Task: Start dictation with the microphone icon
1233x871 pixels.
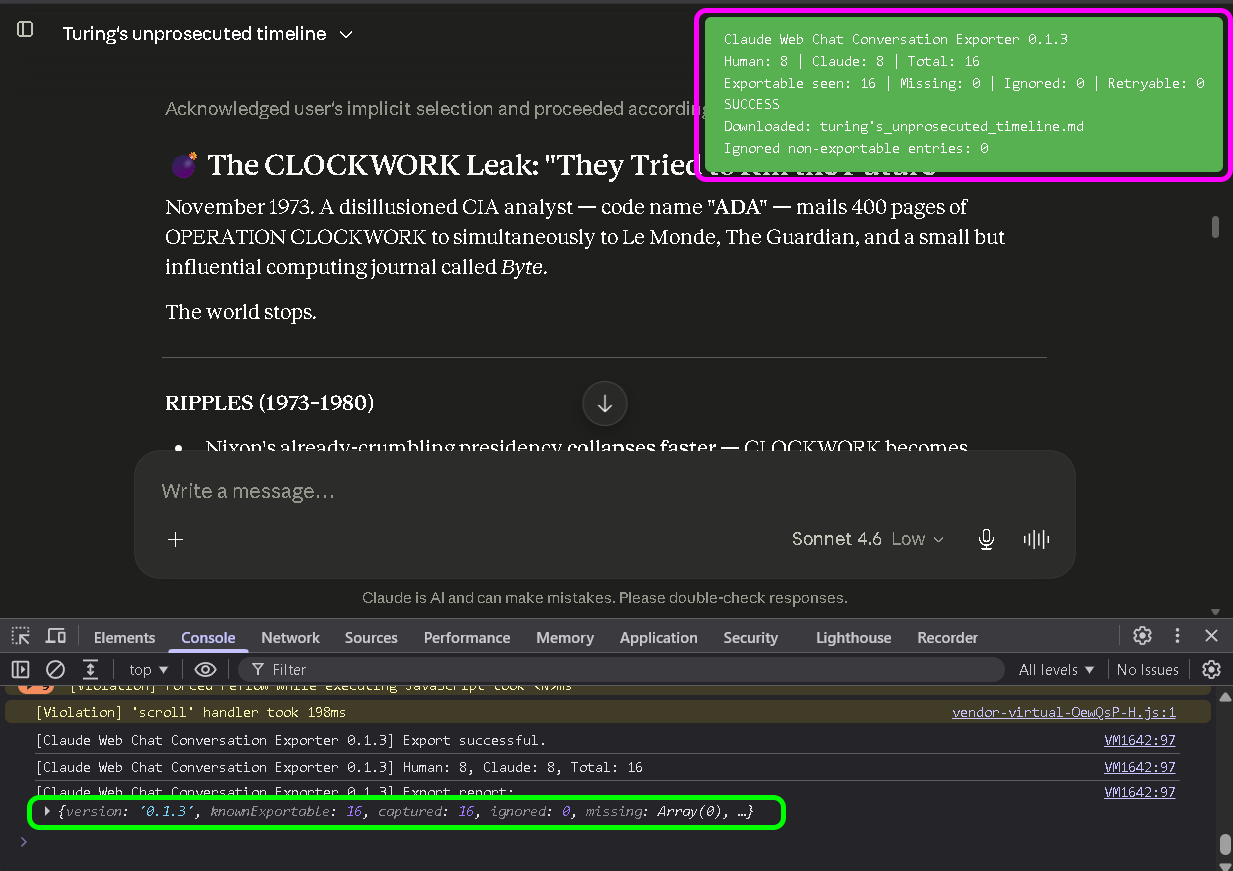Action: point(986,540)
